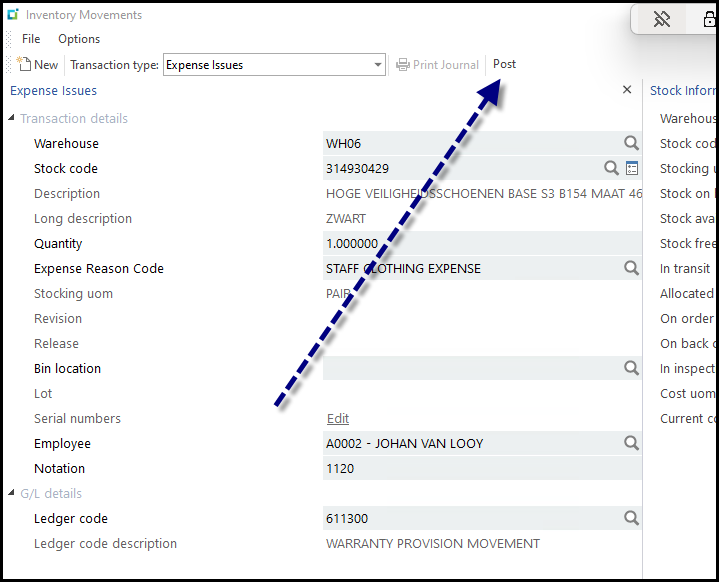
Task: Click Print Journal in the toolbar
Action: point(437,65)
